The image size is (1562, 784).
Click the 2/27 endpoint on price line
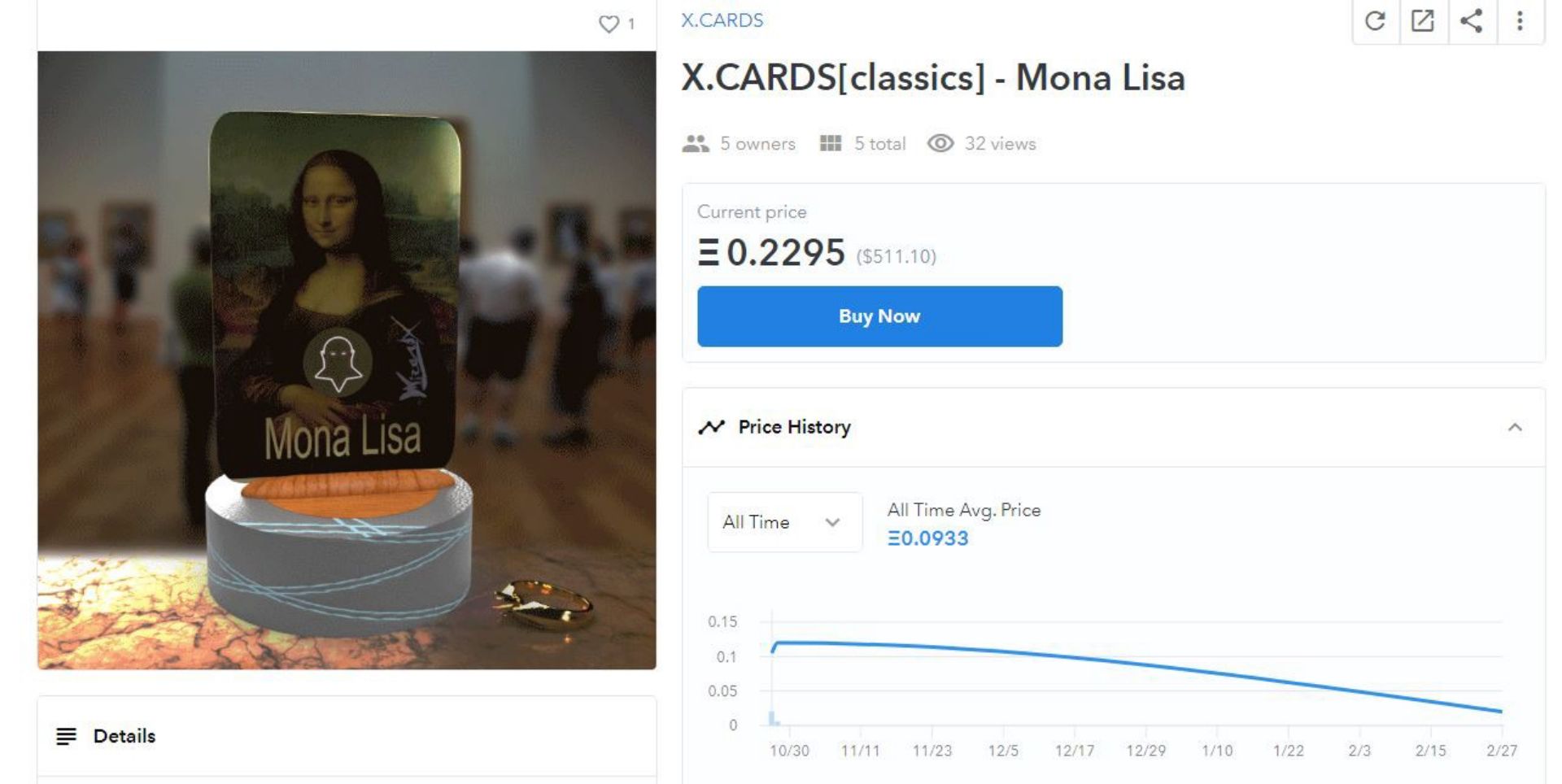point(1501,711)
